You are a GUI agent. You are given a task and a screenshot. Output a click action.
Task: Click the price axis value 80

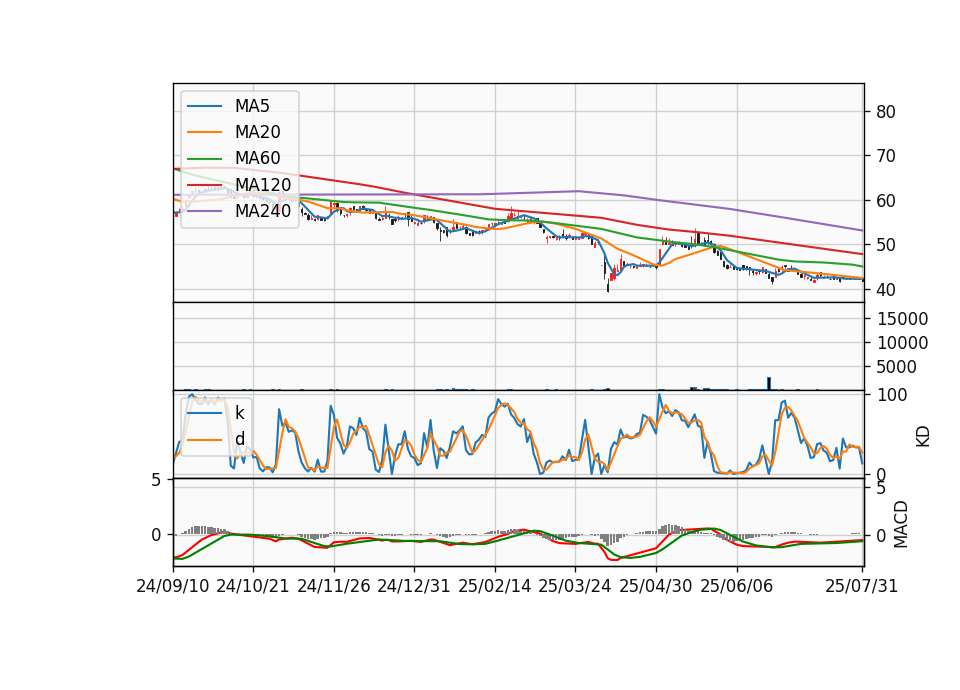tap(885, 112)
